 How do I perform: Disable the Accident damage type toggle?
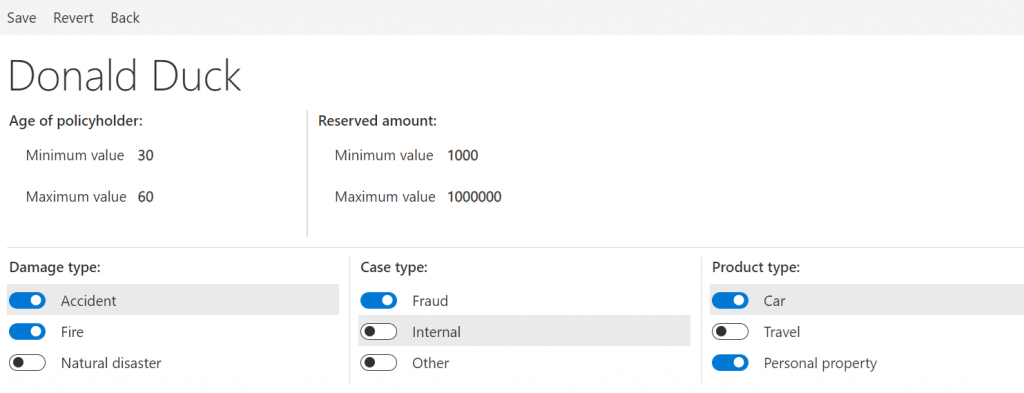click(27, 300)
